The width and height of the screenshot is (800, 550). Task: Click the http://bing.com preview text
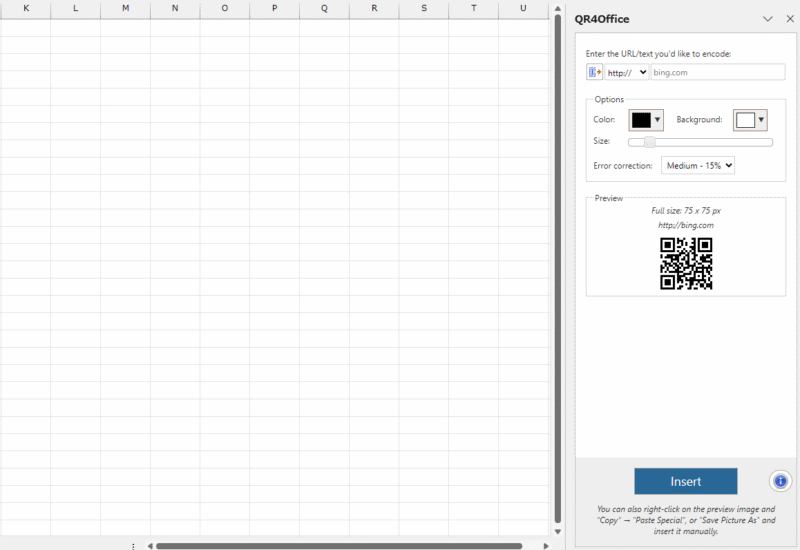[x=686, y=225]
